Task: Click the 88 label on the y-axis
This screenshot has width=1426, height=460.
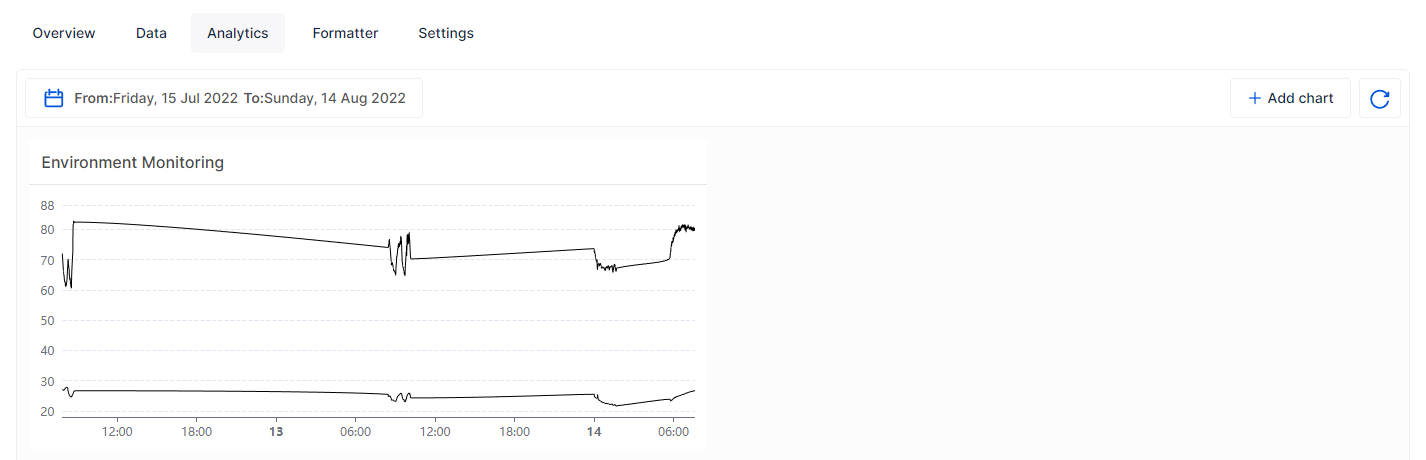Action: 47,205
